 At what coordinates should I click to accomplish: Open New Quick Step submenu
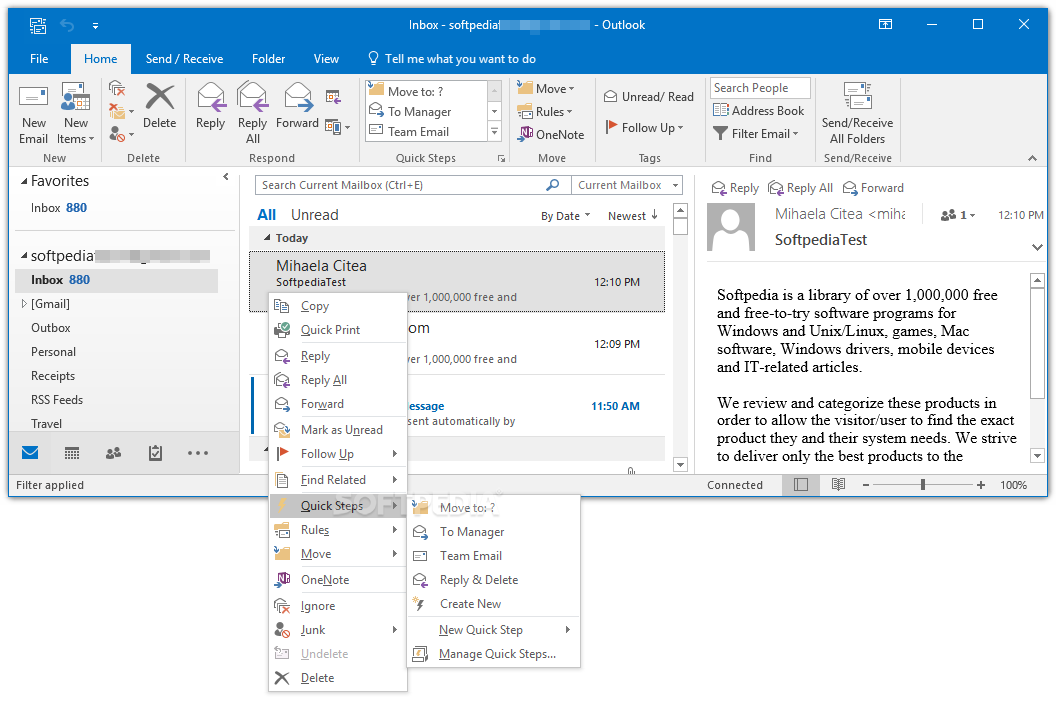pos(494,629)
